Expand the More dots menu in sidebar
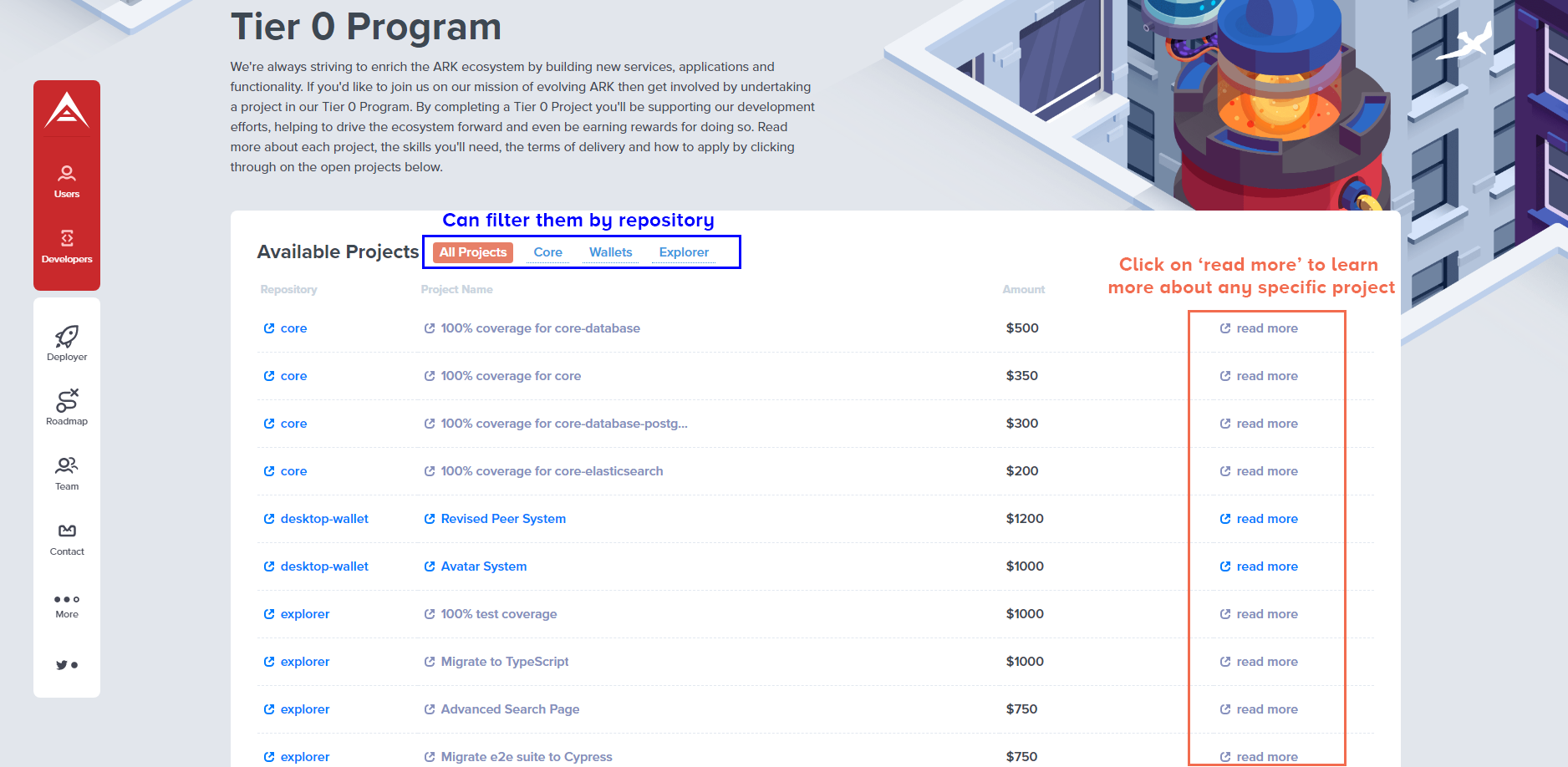The width and height of the screenshot is (1568, 767). tap(67, 606)
